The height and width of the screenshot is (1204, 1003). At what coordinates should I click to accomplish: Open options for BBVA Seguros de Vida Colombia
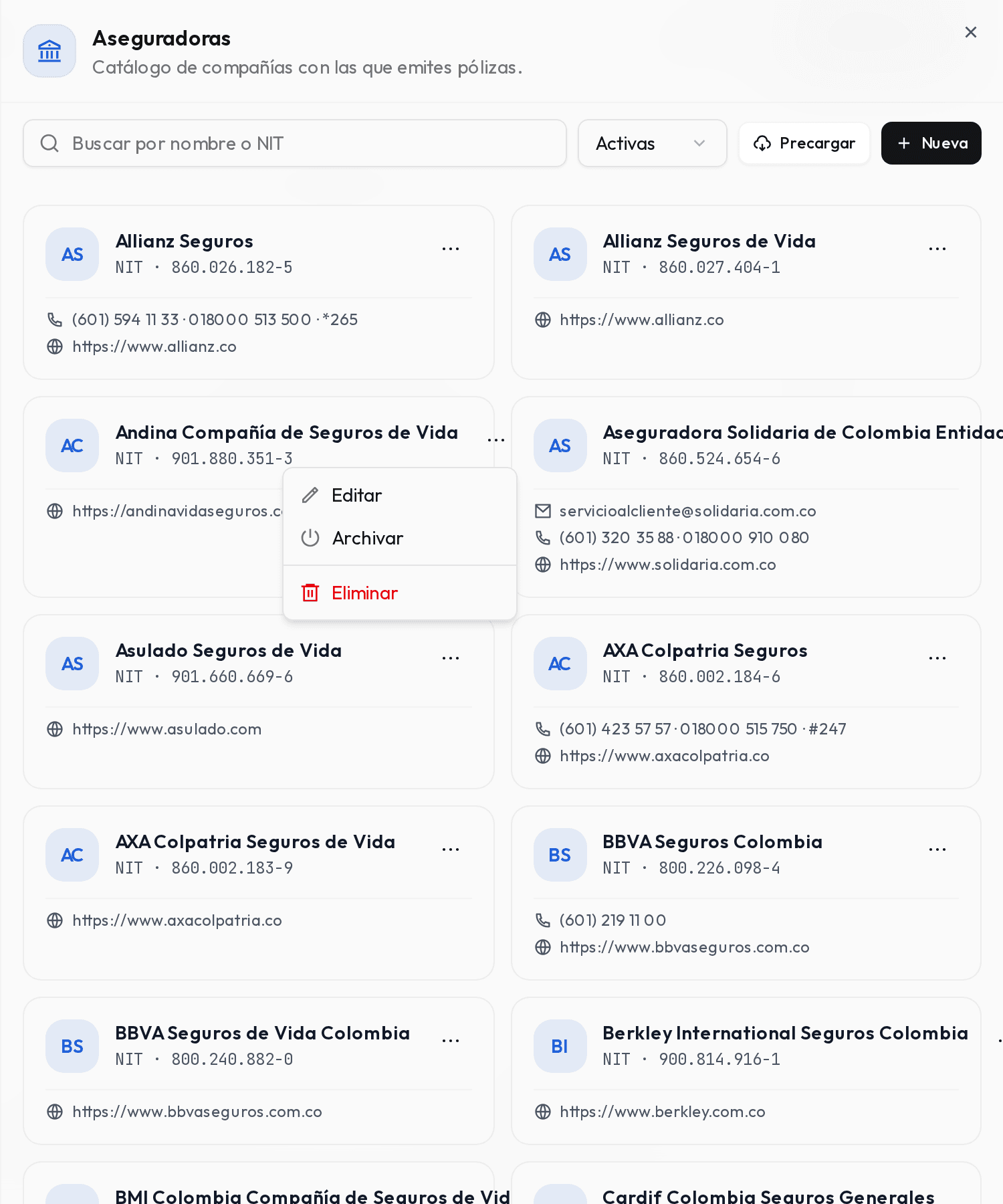click(x=451, y=1041)
